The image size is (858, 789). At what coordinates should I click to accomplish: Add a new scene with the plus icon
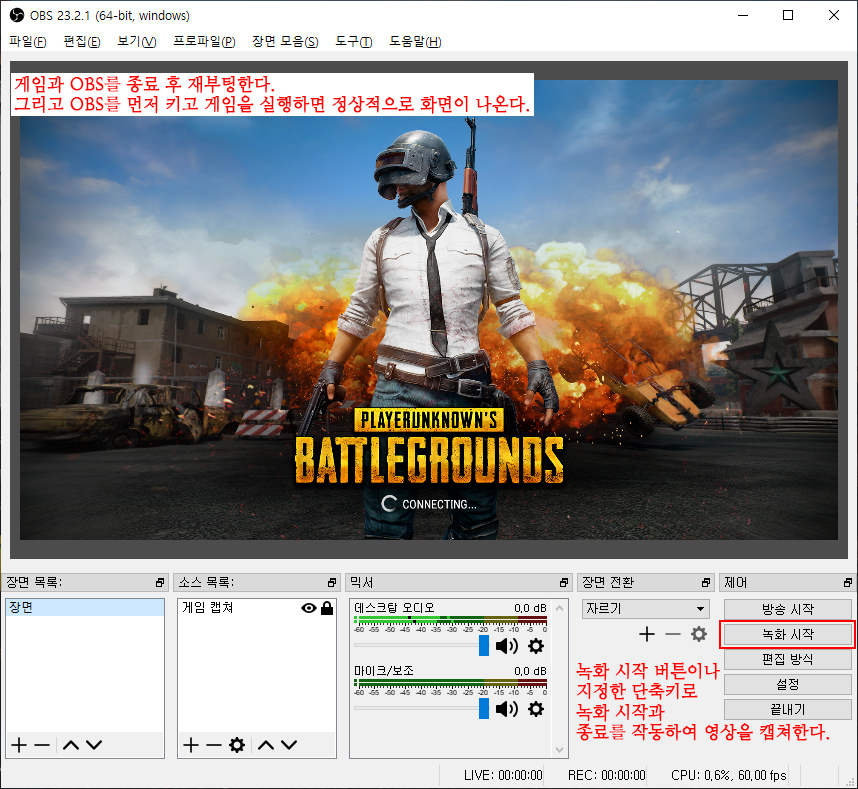click(19, 745)
